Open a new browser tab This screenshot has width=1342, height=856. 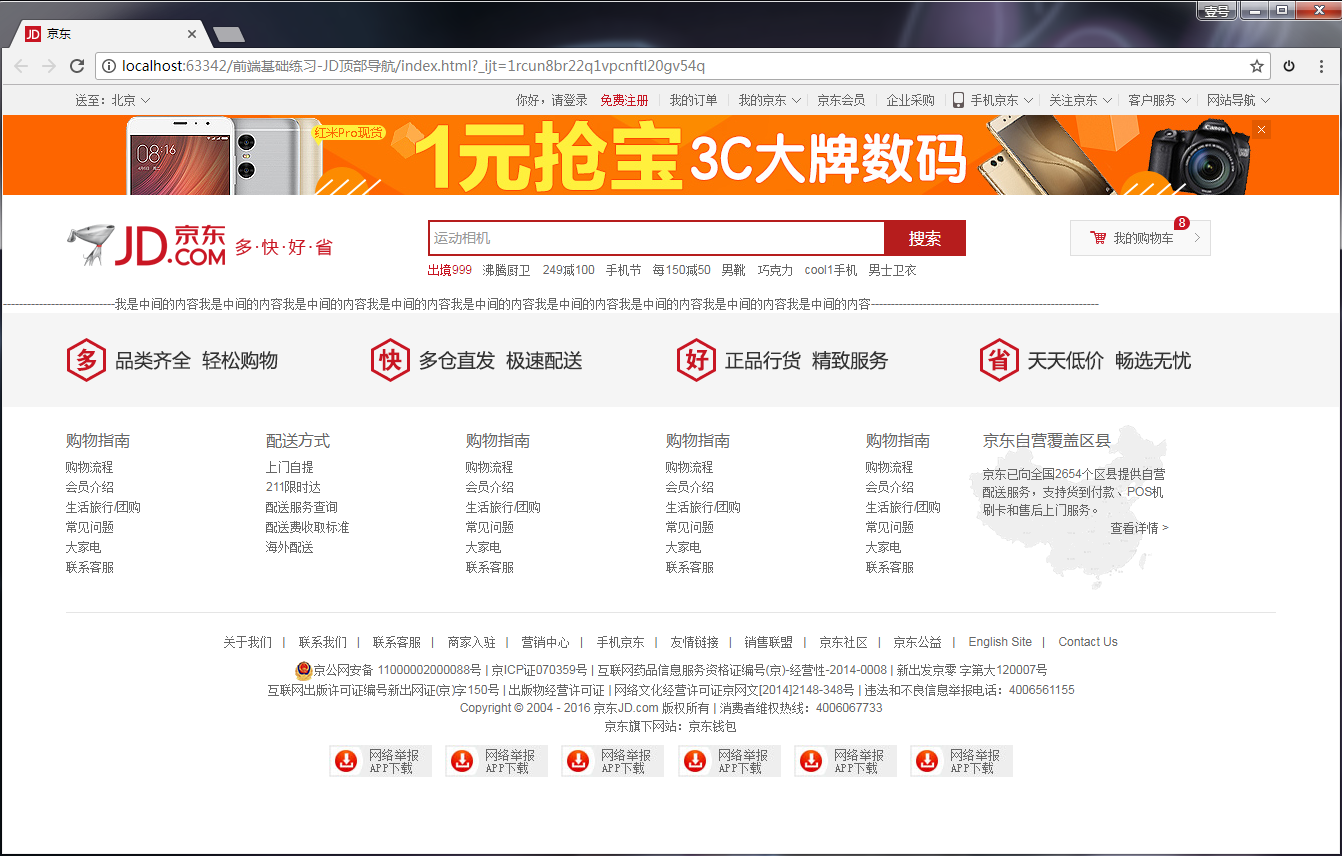click(x=229, y=35)
